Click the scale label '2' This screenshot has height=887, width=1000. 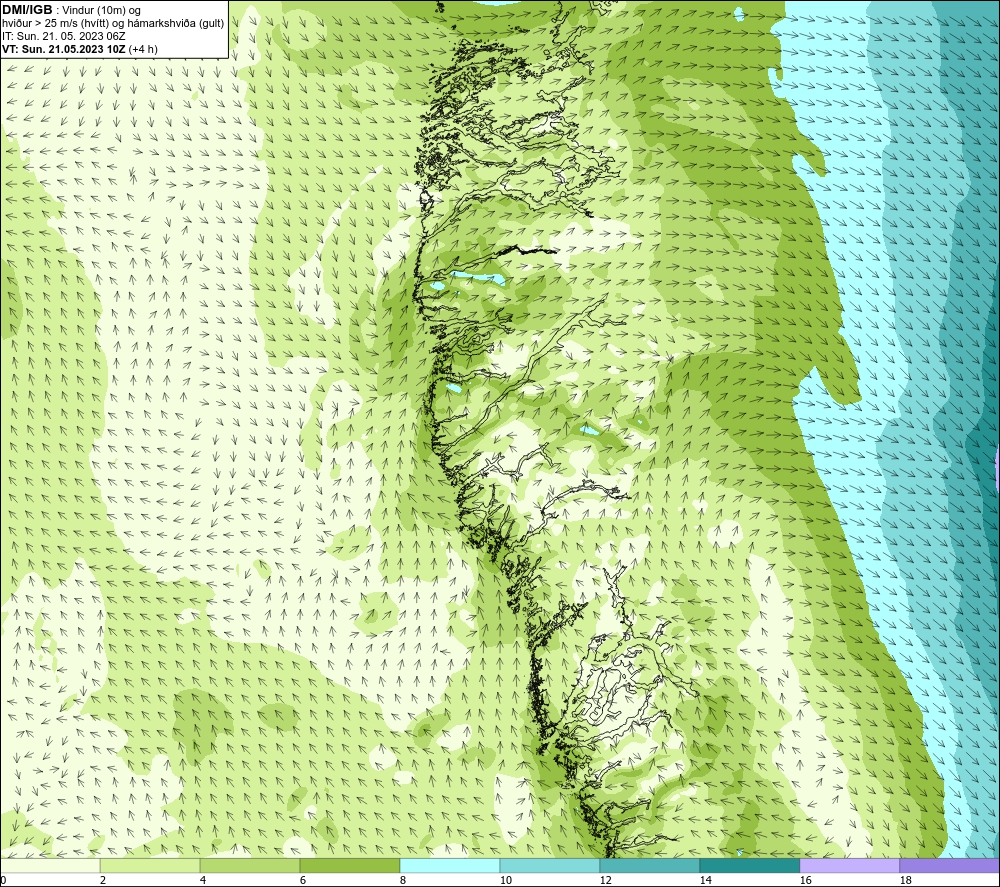pos(103,881)
